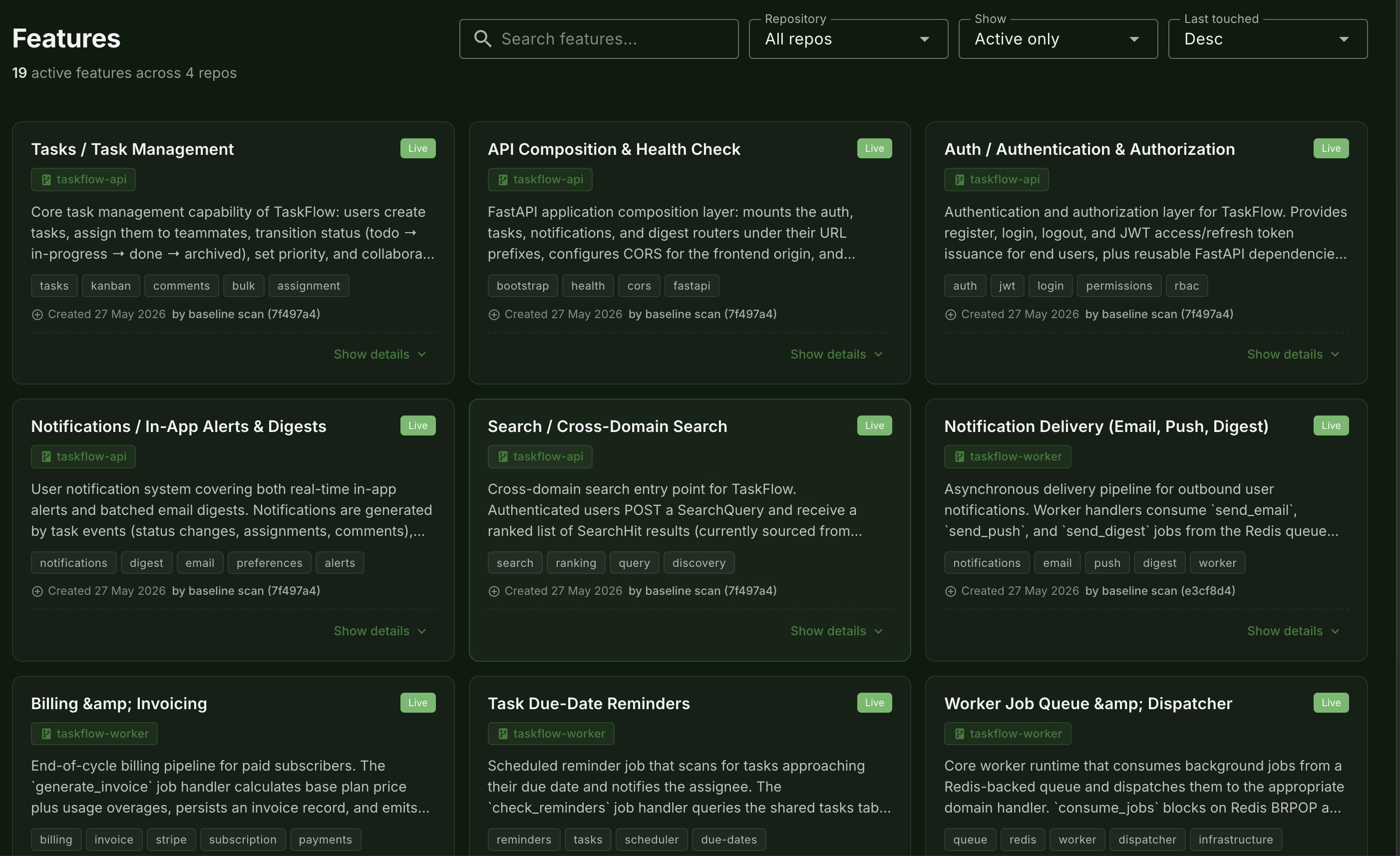Expand Show details on API Composition & Health Check
The width and height of the screenshot is (1400, 856).
tap(837, 354)
